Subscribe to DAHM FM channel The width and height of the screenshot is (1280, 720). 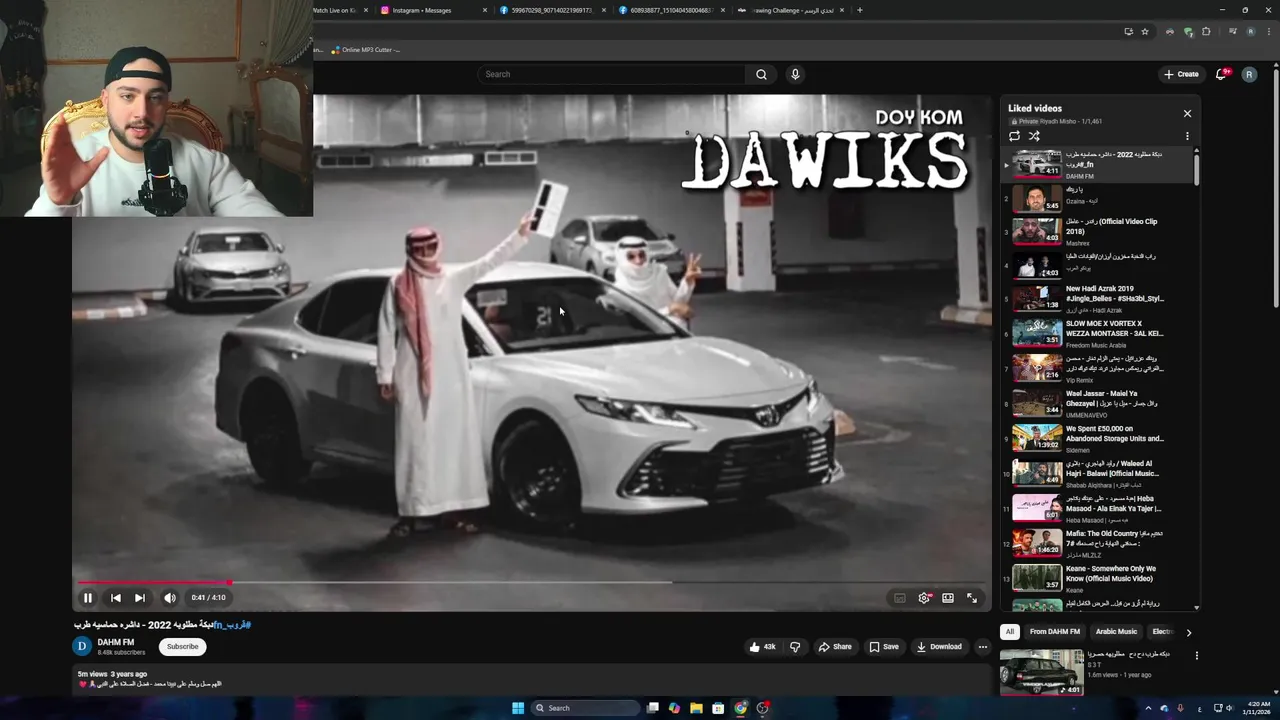click(x=182, y=647)
